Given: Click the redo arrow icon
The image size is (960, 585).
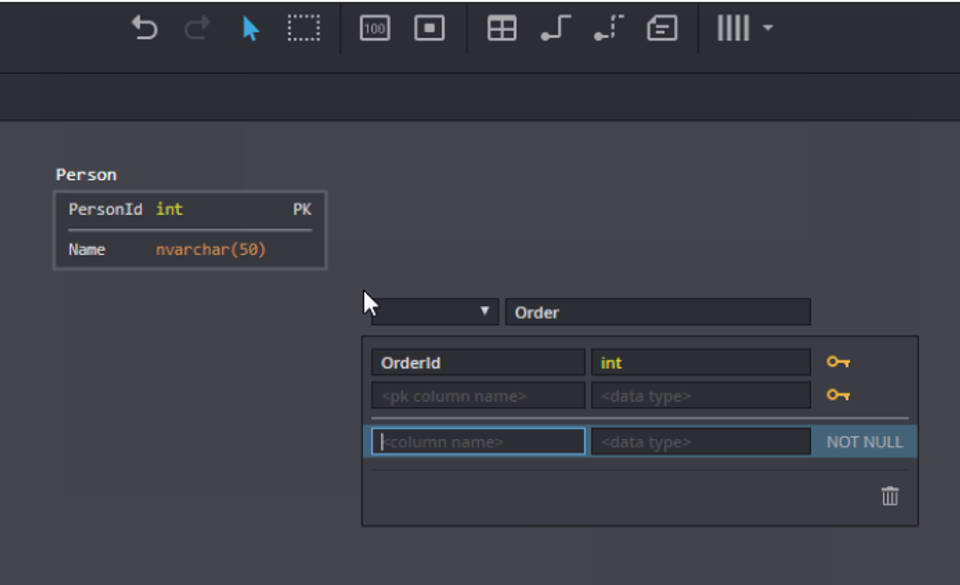Looking at the screenshot, I should pyautogui.click(x=197, y=29).
